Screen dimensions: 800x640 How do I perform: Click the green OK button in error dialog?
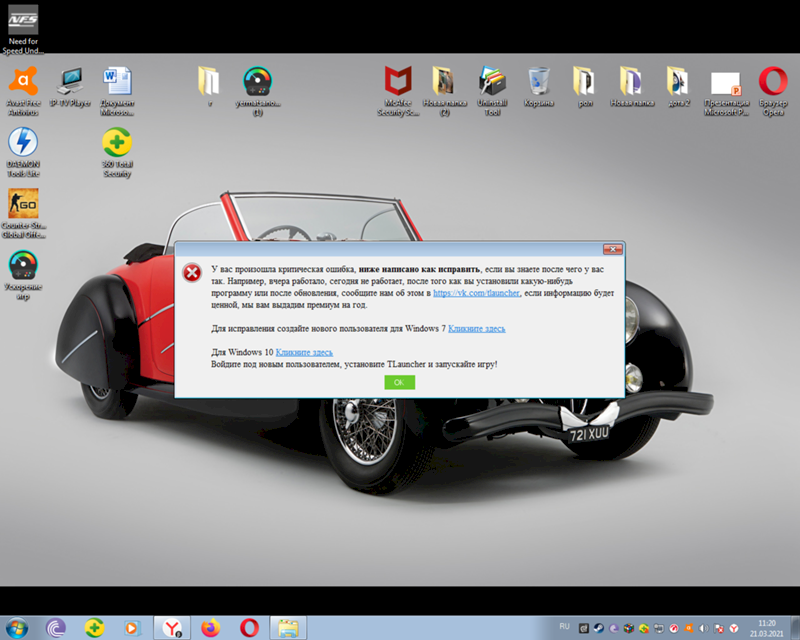tap(399, 382)
